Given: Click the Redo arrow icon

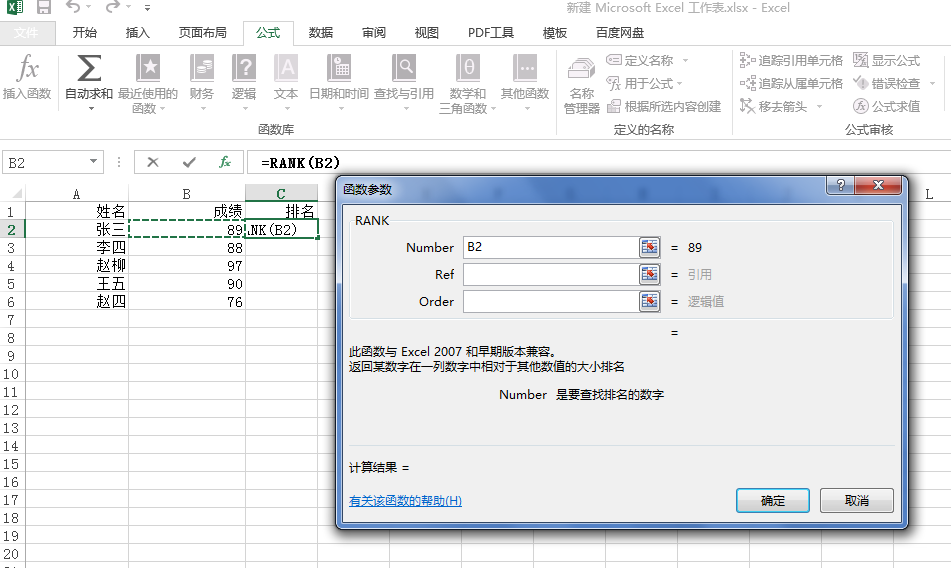Looking at the screenshot, I should pyautogui.click(x=112, y=7).
